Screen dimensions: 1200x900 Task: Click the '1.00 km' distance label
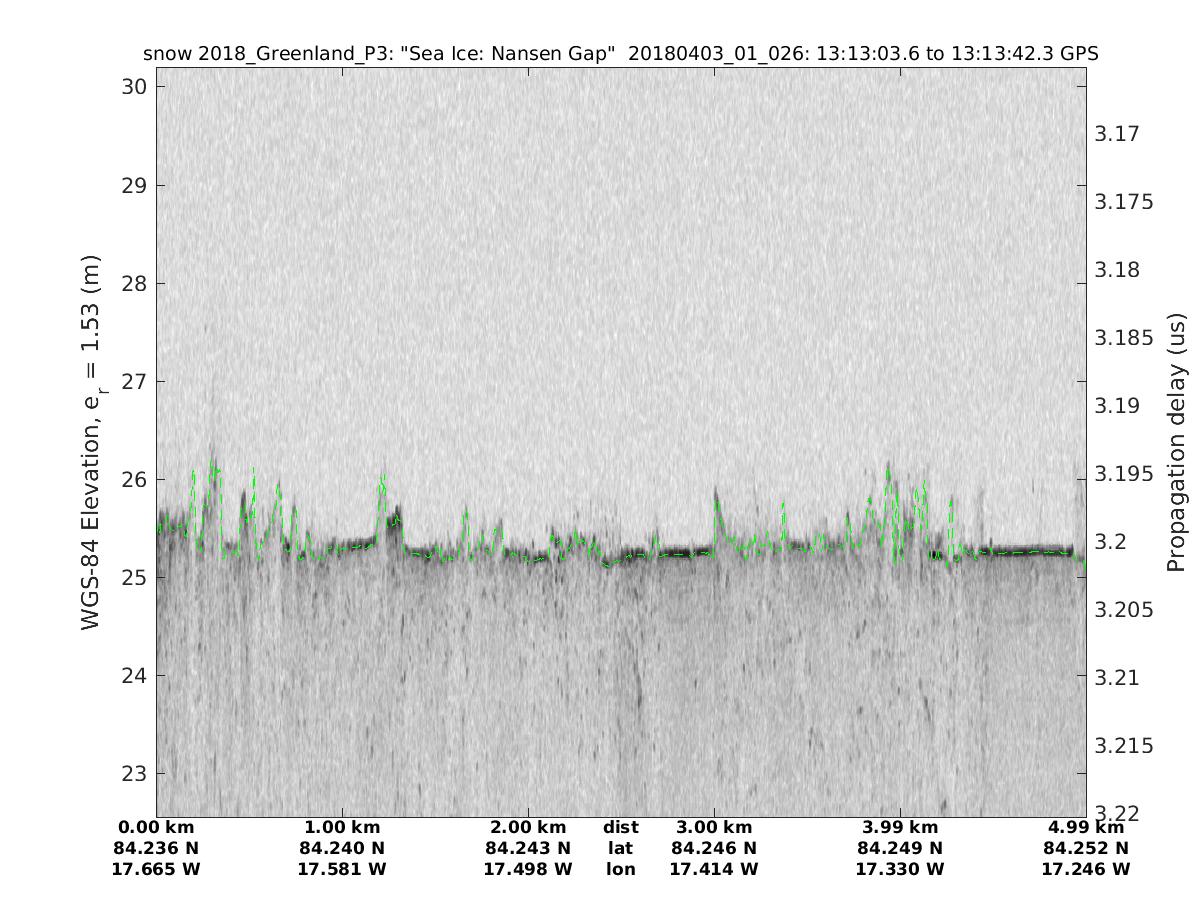coord(342,828)
